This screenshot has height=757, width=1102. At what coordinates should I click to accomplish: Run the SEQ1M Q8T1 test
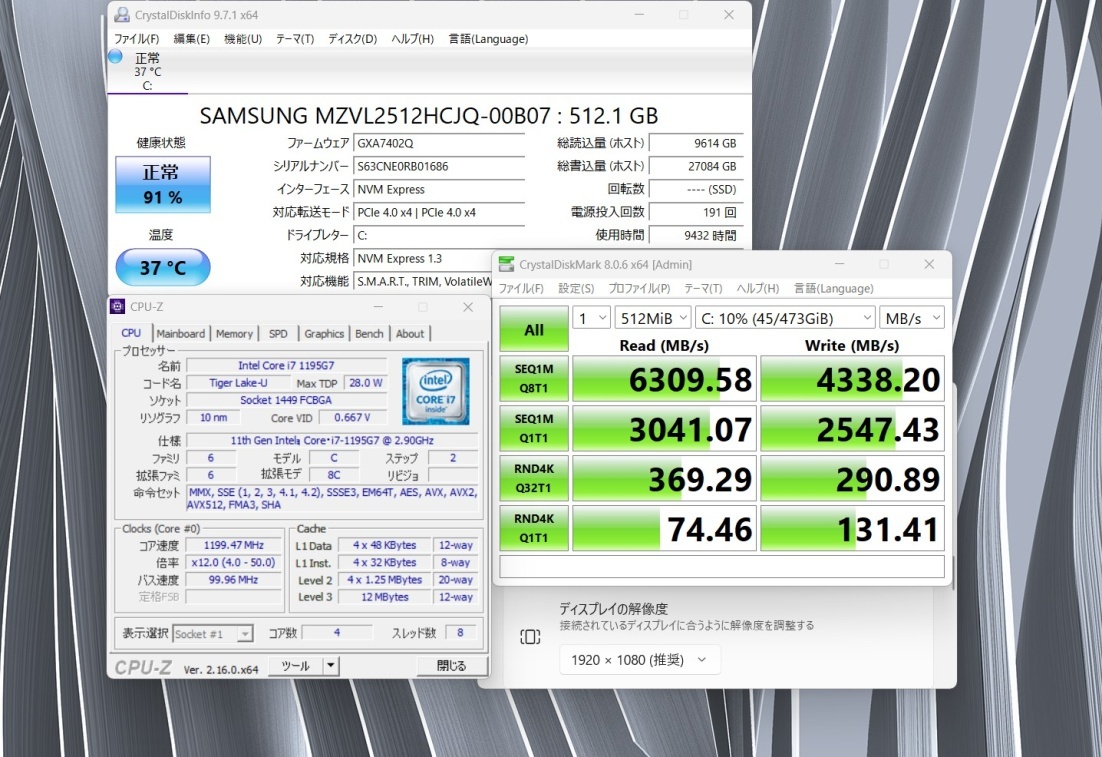pos(534,378)
